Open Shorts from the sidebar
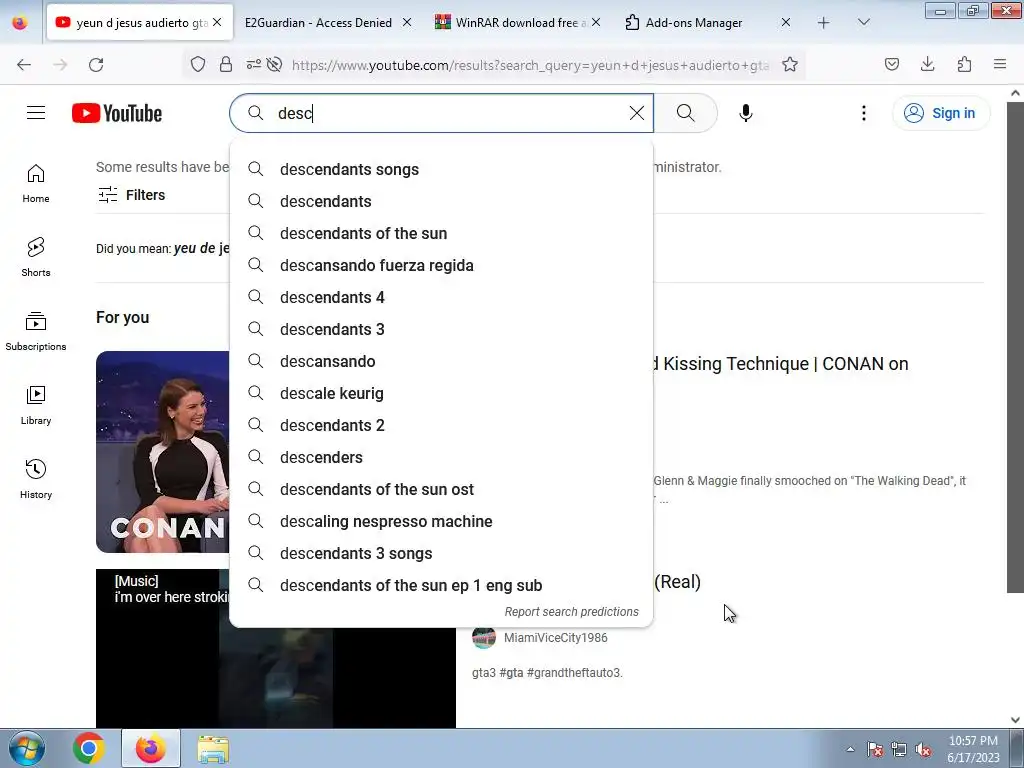This screenshot has width=1024, height=768. (x=36, y=257)
